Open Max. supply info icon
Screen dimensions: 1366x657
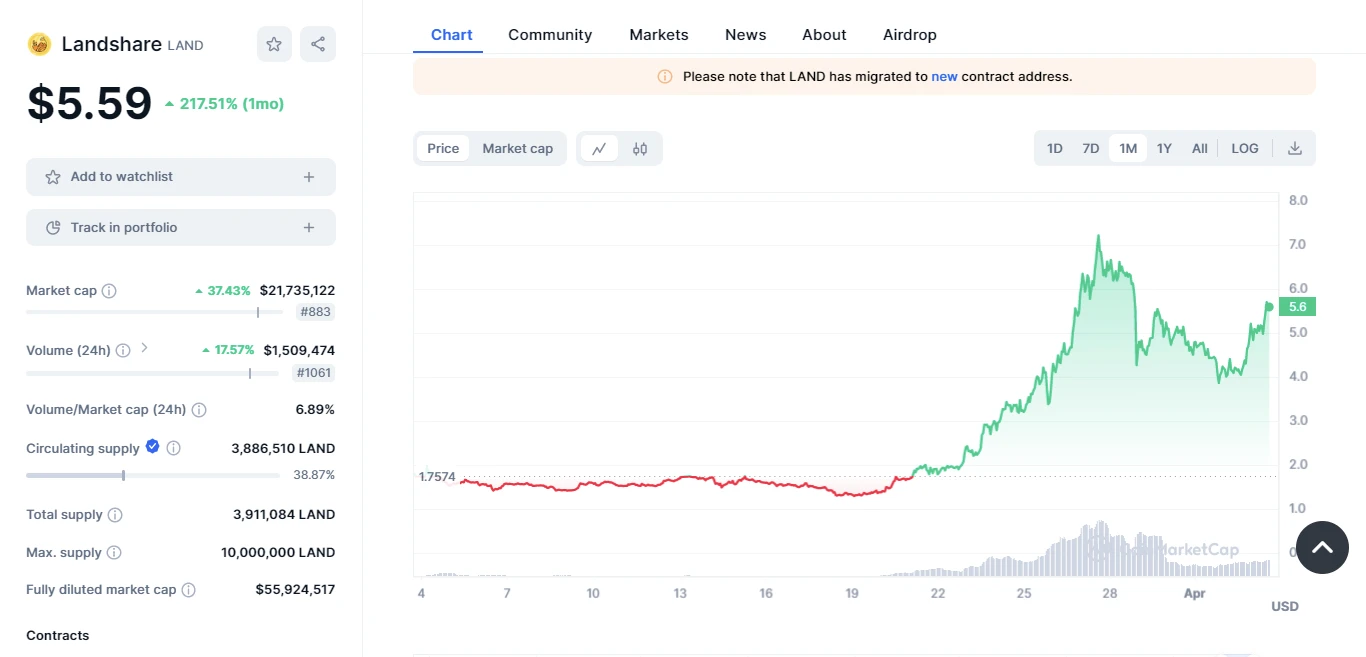coord(114,553)
